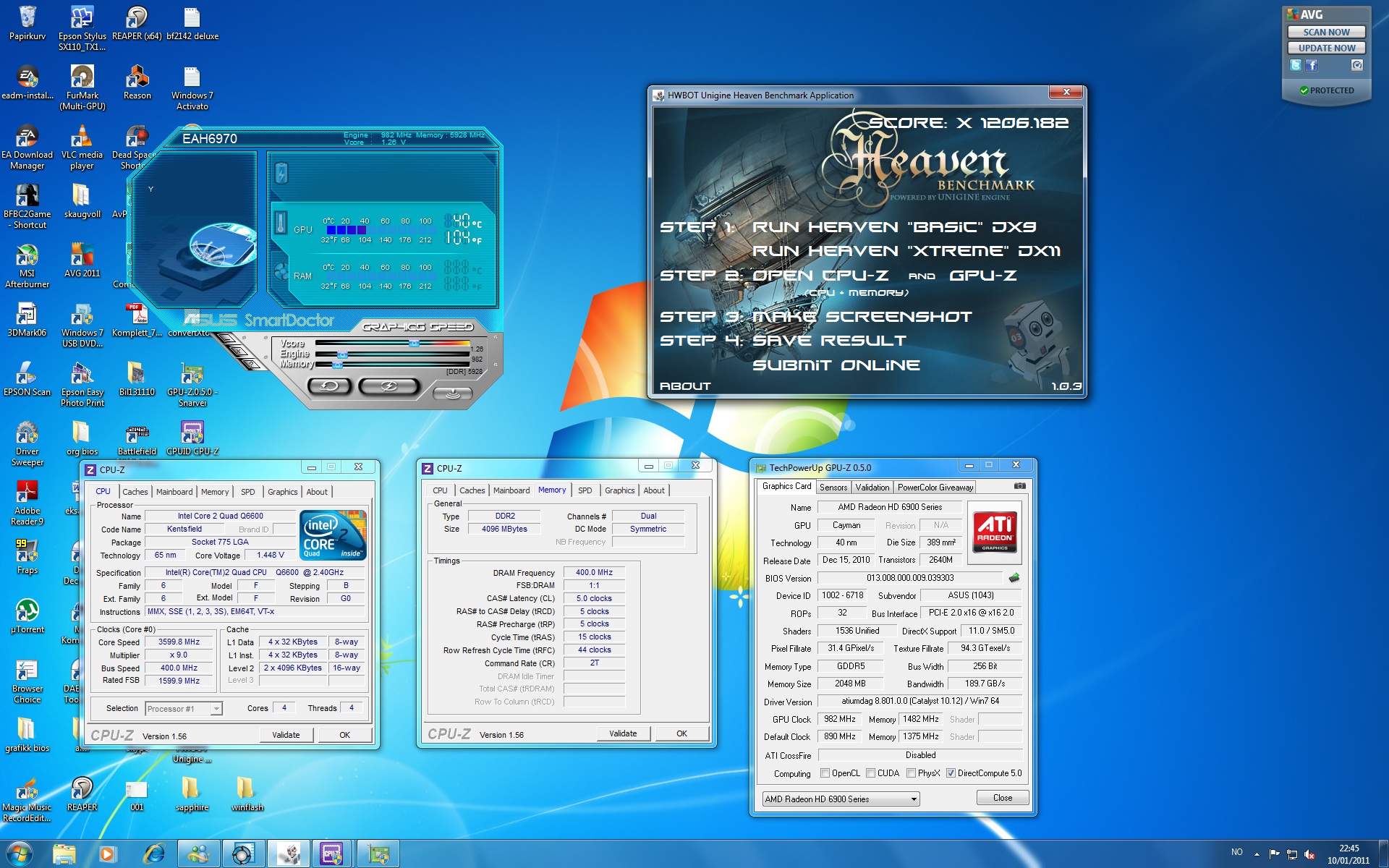Toggle the CUDA checkbox in GPU-Z
The width and height of the screenshot is (1389, 868).
pos(870,773)
